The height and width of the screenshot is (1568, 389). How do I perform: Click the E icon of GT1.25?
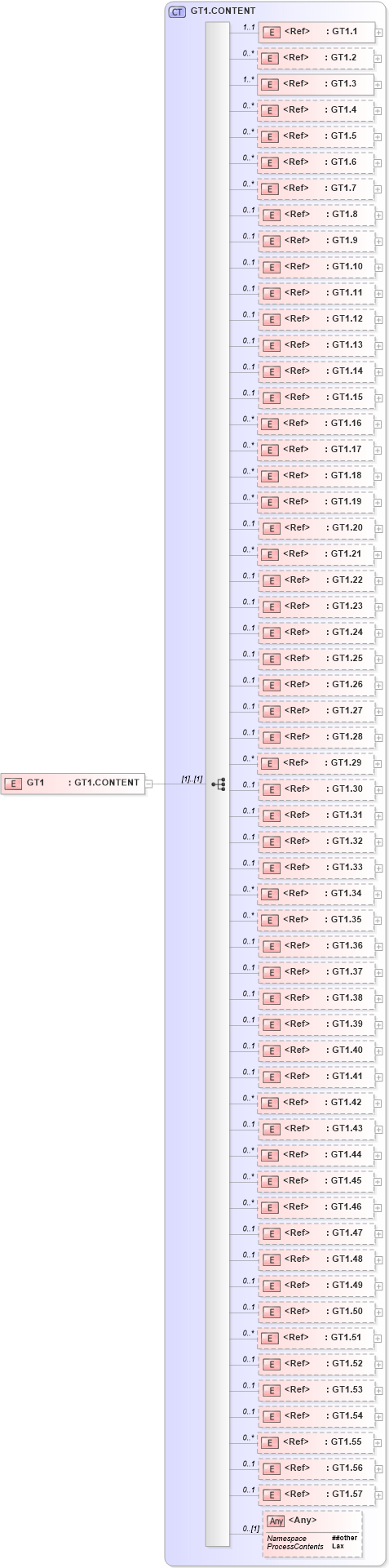[x=271, y=659]
